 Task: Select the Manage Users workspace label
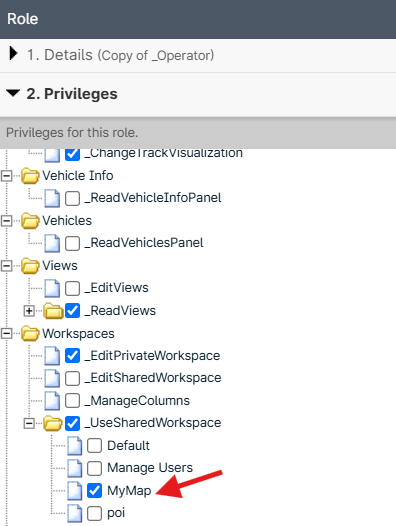click(150, 468)
